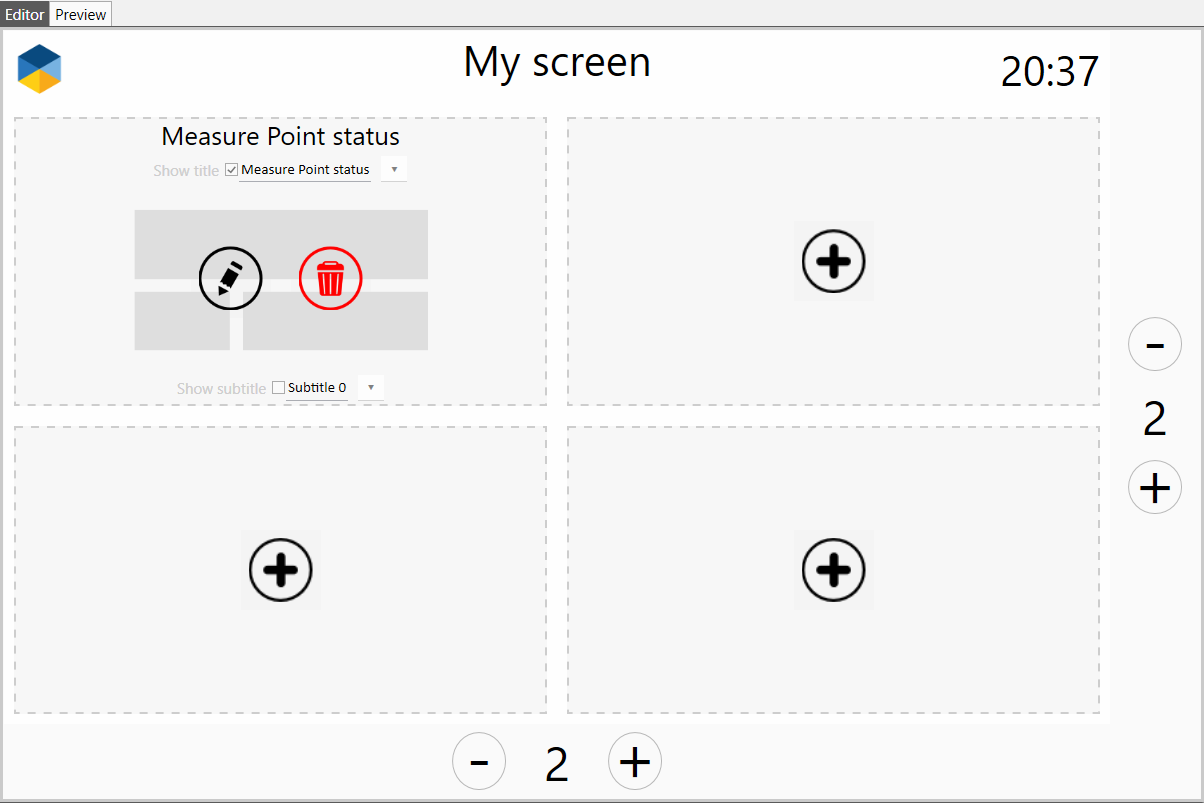
Task: Increase row count with right-side plus
Action: point(1154,488)
